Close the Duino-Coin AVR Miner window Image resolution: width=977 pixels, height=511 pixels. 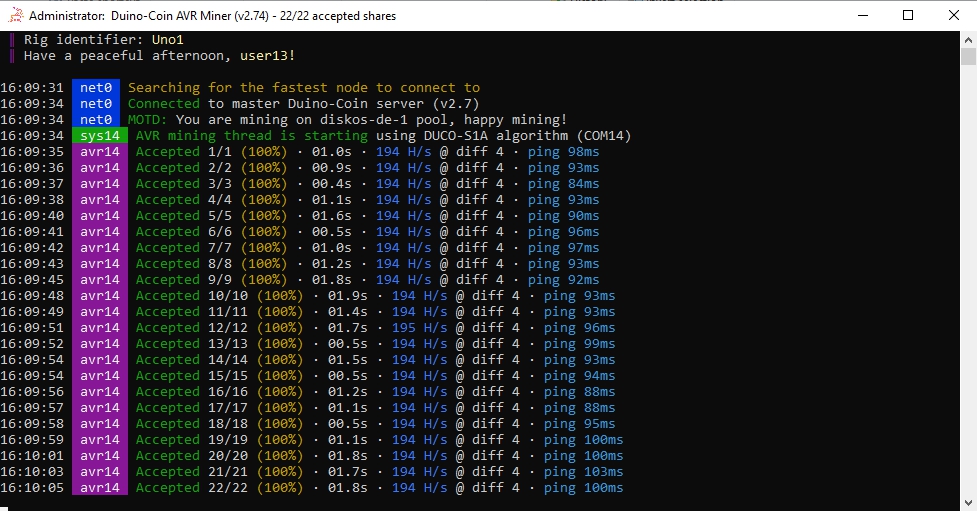pyautogui.click(x=953, y=16)
